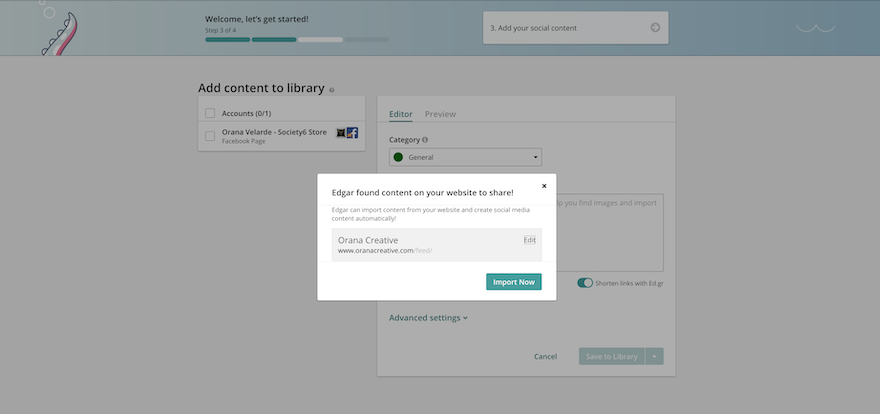
Task: Click the wave icon in the header
Action: 815,28
